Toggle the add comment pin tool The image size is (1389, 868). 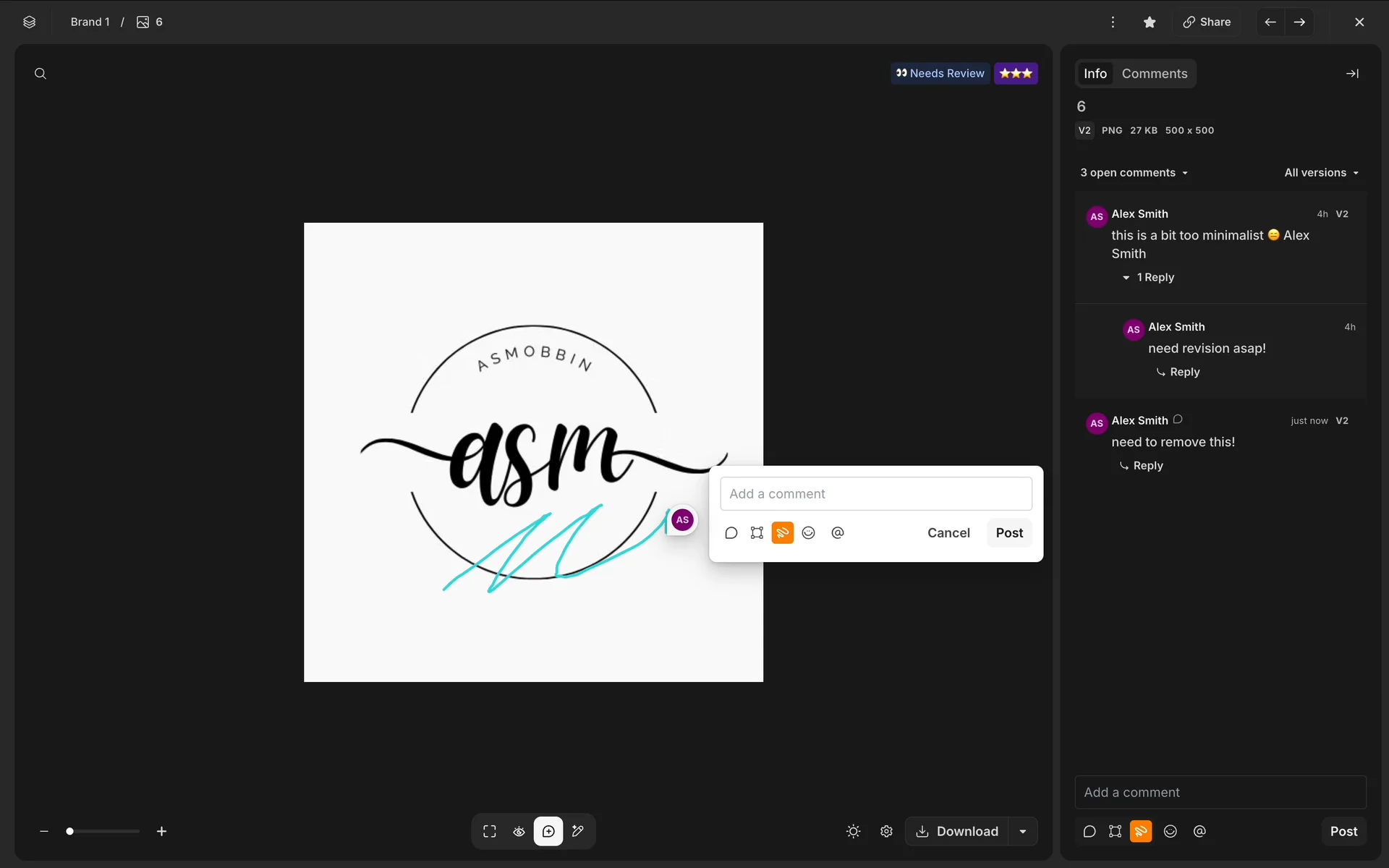548,831
